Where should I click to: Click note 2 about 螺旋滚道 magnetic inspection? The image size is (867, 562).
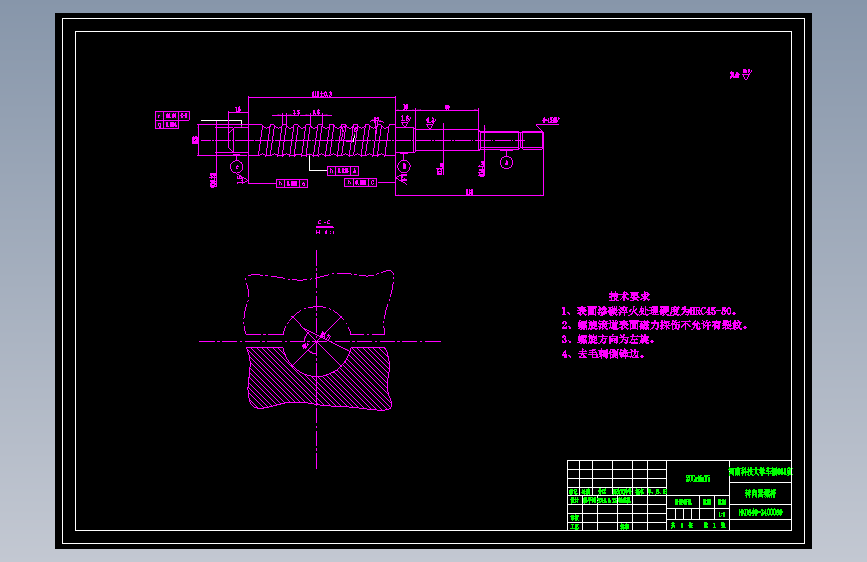click(655, 325)
